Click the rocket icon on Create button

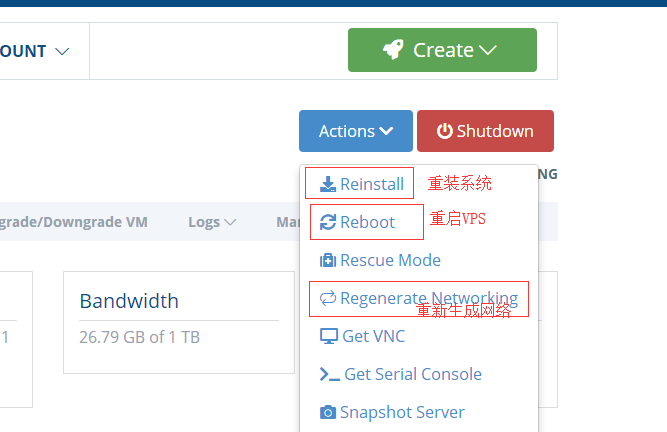[392, 50]
